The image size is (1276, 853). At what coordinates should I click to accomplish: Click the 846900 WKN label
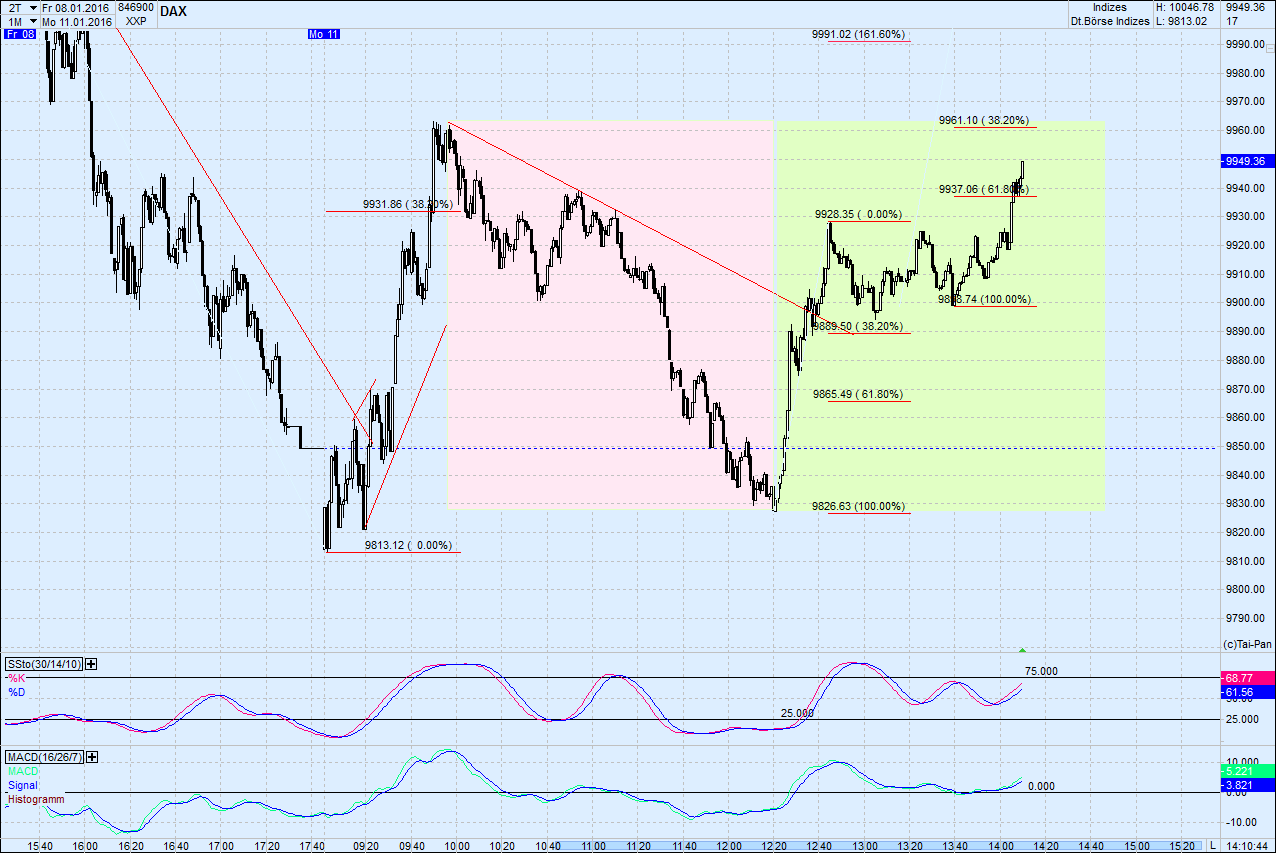click(x=134, y=6)
